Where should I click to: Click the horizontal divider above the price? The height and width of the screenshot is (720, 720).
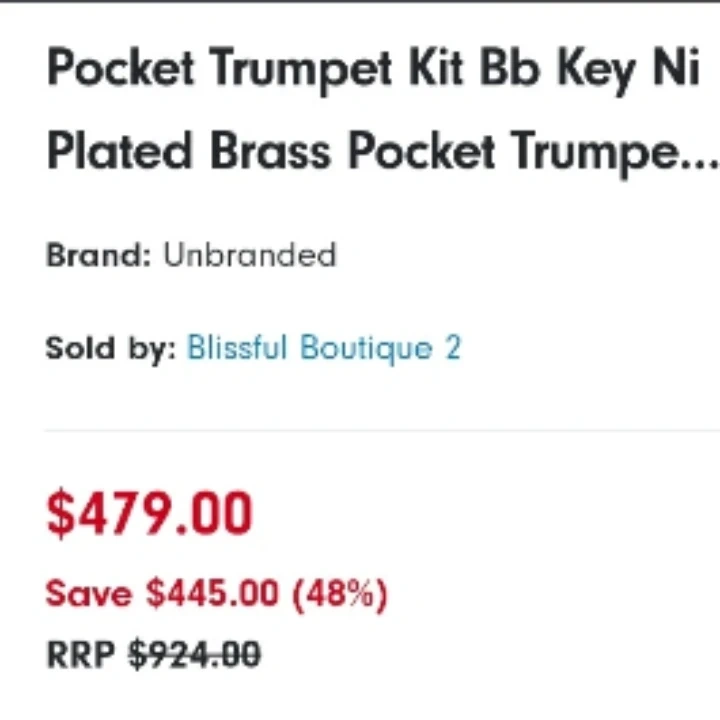380,431
